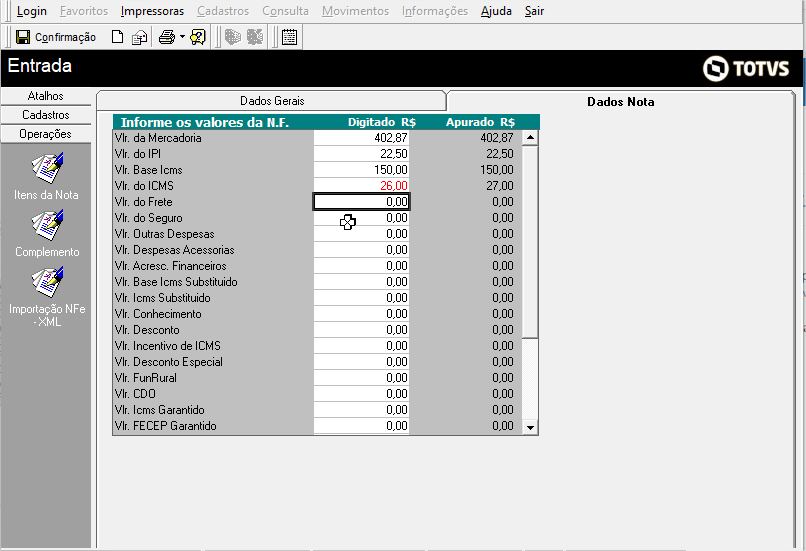Click Vlr. Icms Substituido digitado field
The height and width of the screenshot is (551, 806).
coord(361,298)
